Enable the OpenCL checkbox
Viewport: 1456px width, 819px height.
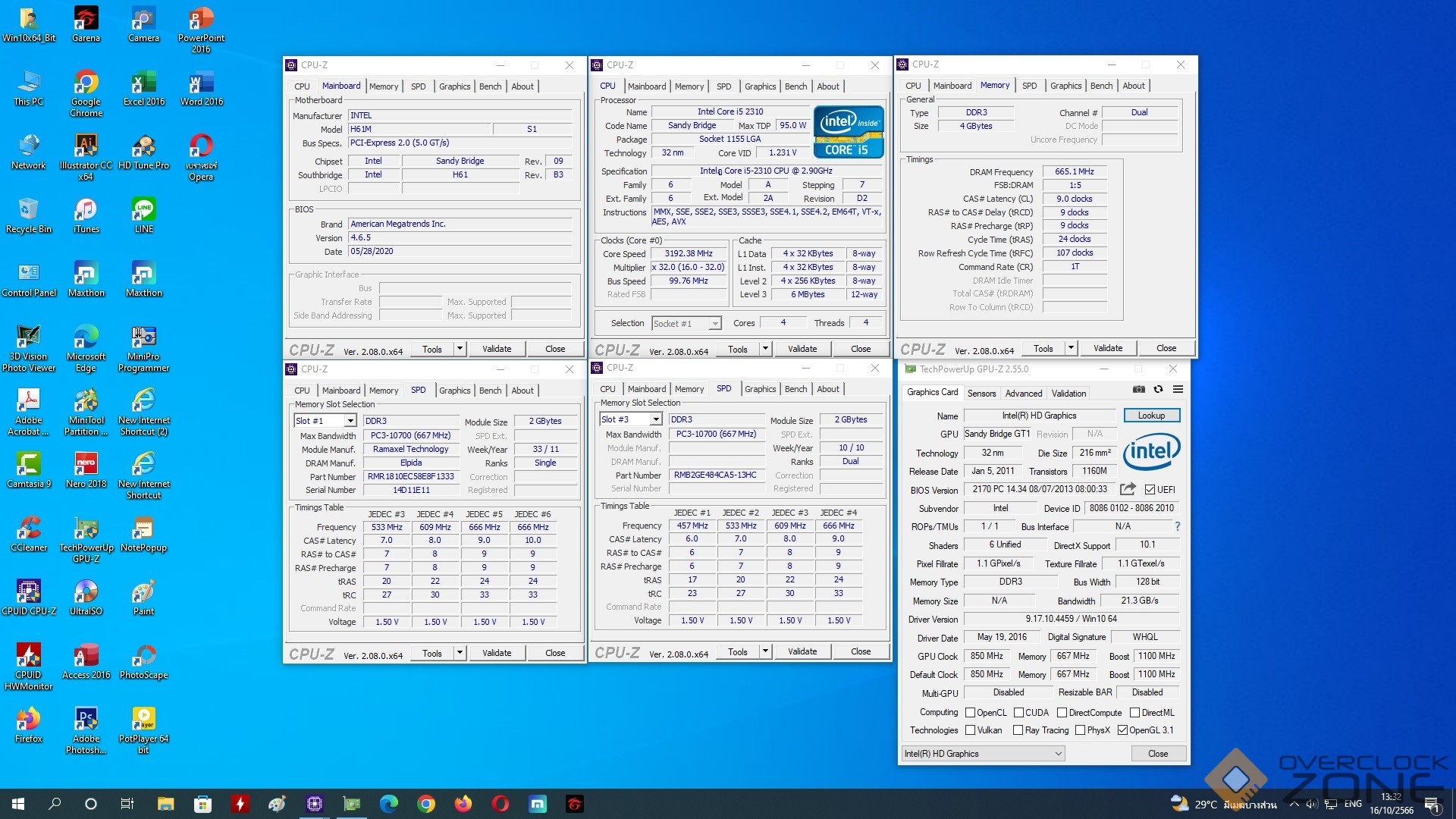point(970,713)
